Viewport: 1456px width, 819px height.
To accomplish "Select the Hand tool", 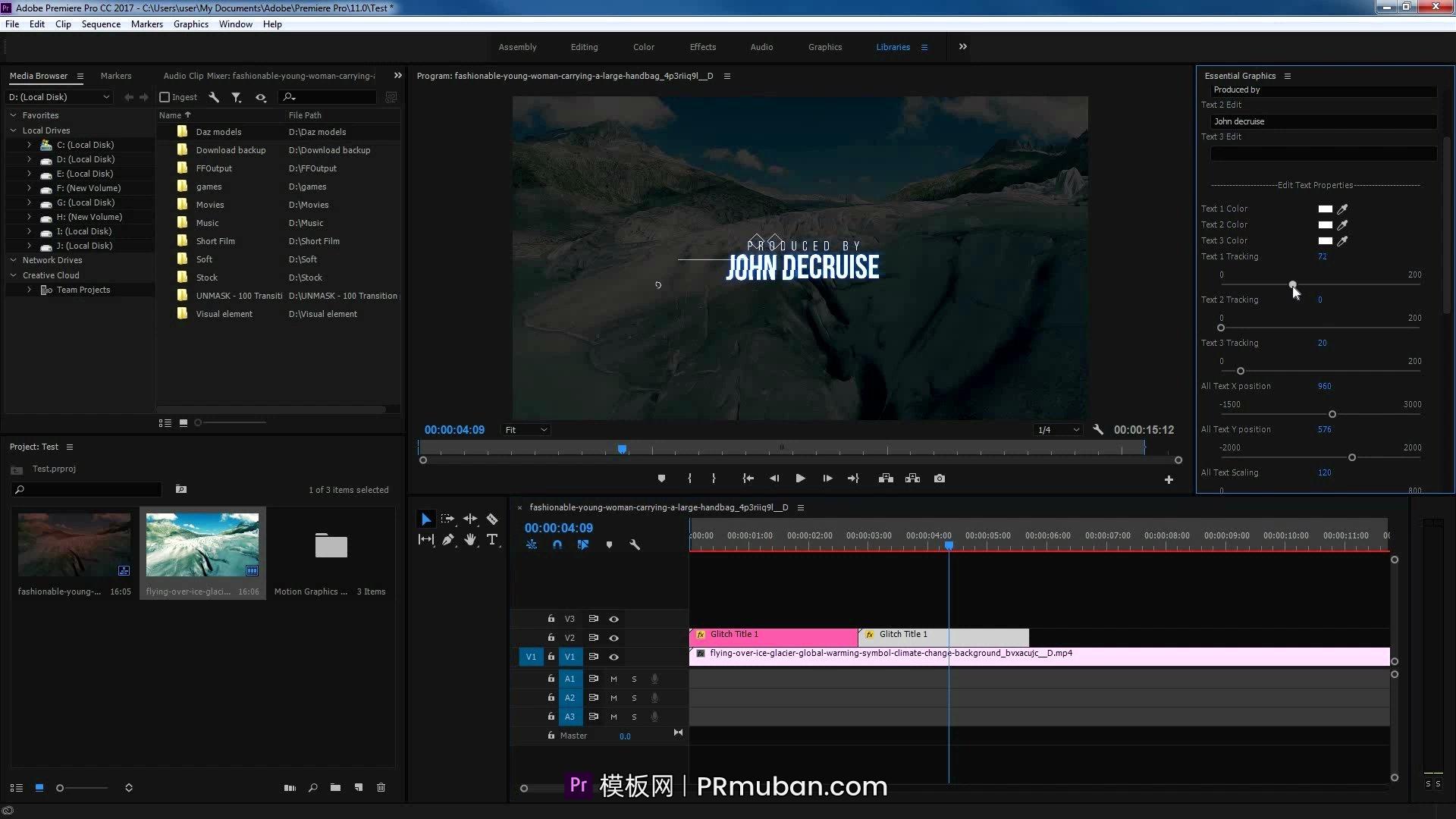I will (x=470, y=539).
